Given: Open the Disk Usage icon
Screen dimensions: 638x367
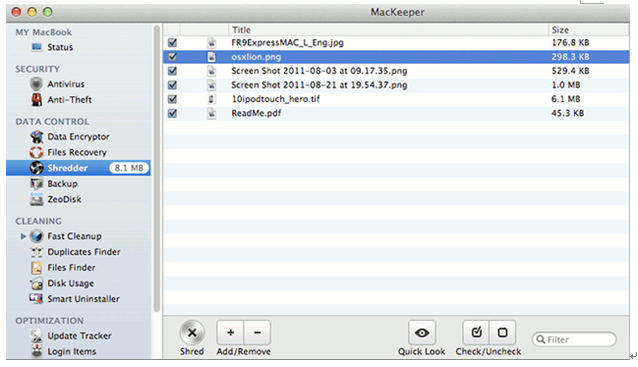Looking at the screenshot, I should pyautogui.click(x=36, y=284).
